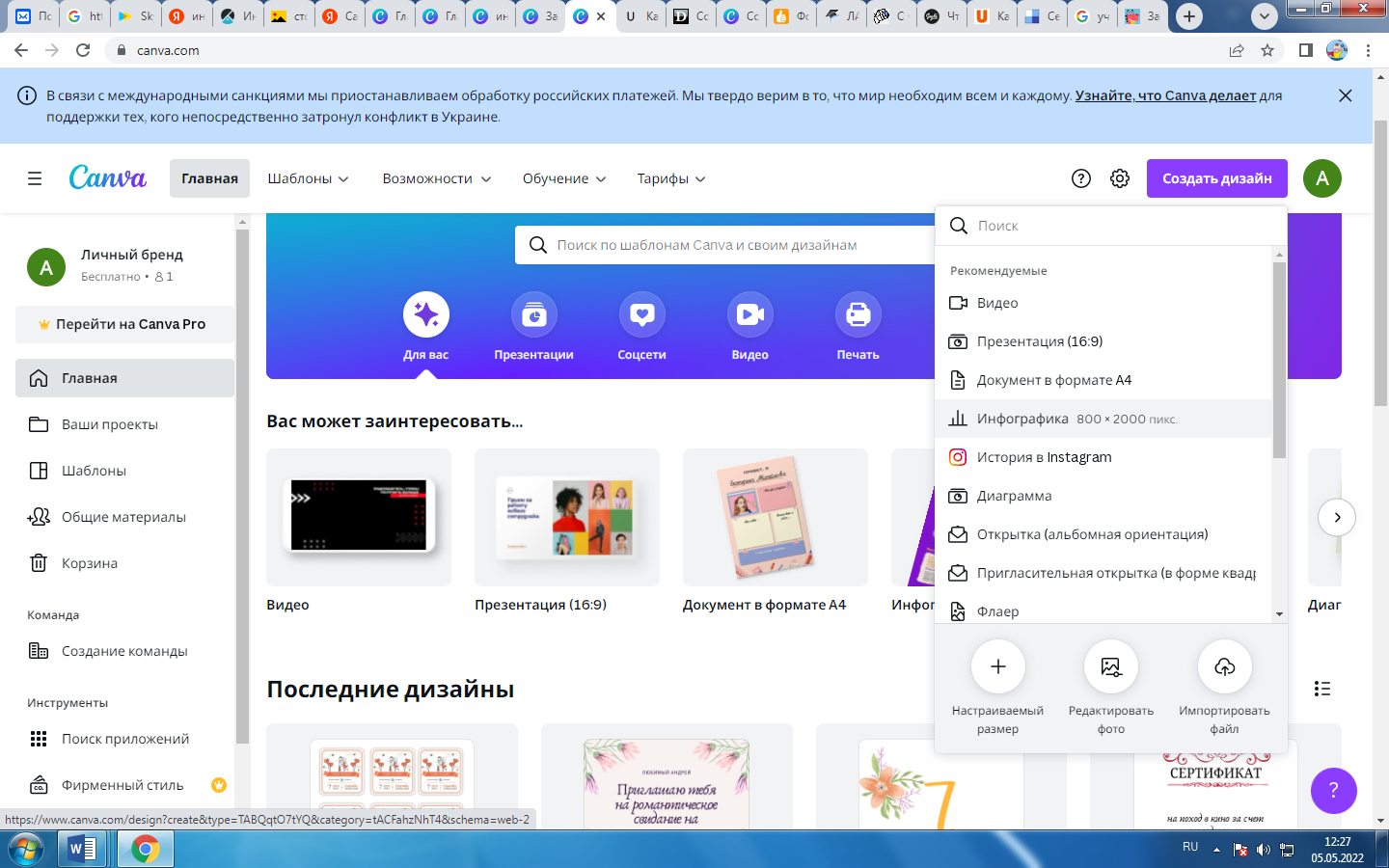Select the 'Для вас' category icon
The image size is (1389, 868).
pos(426,314)
